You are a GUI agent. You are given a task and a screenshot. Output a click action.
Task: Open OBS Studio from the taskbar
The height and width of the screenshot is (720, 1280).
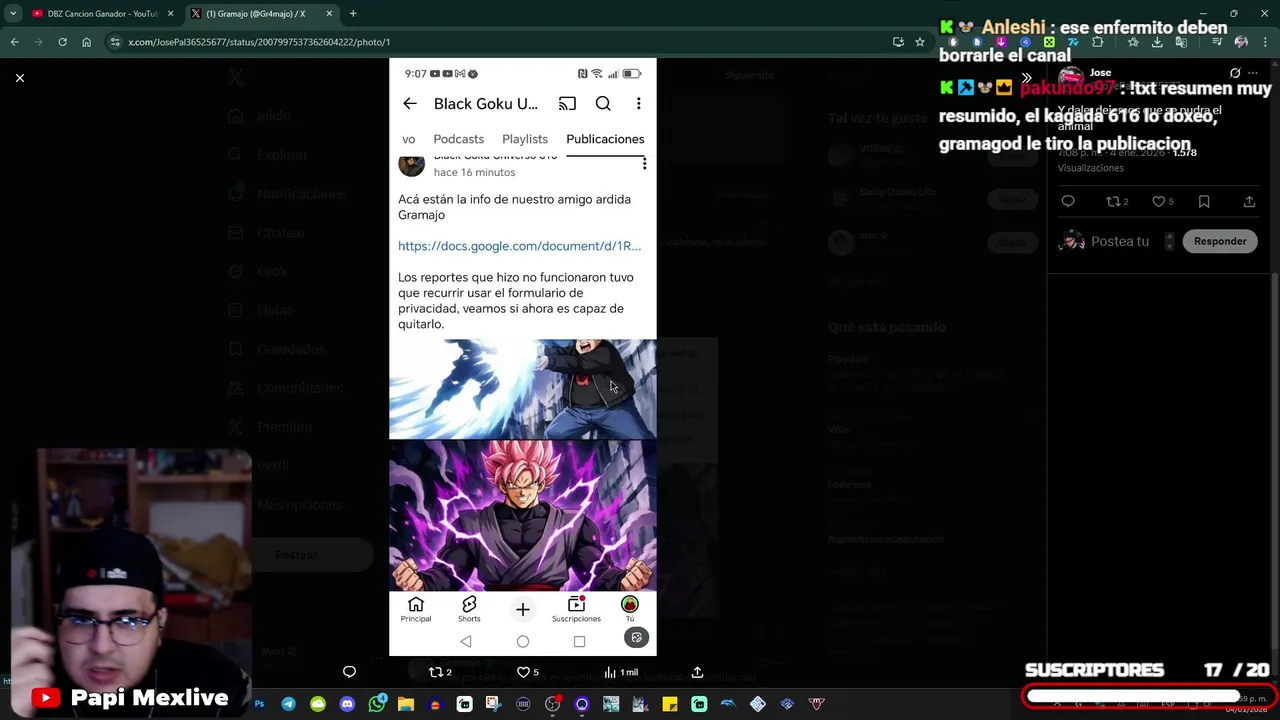point(552,704)
